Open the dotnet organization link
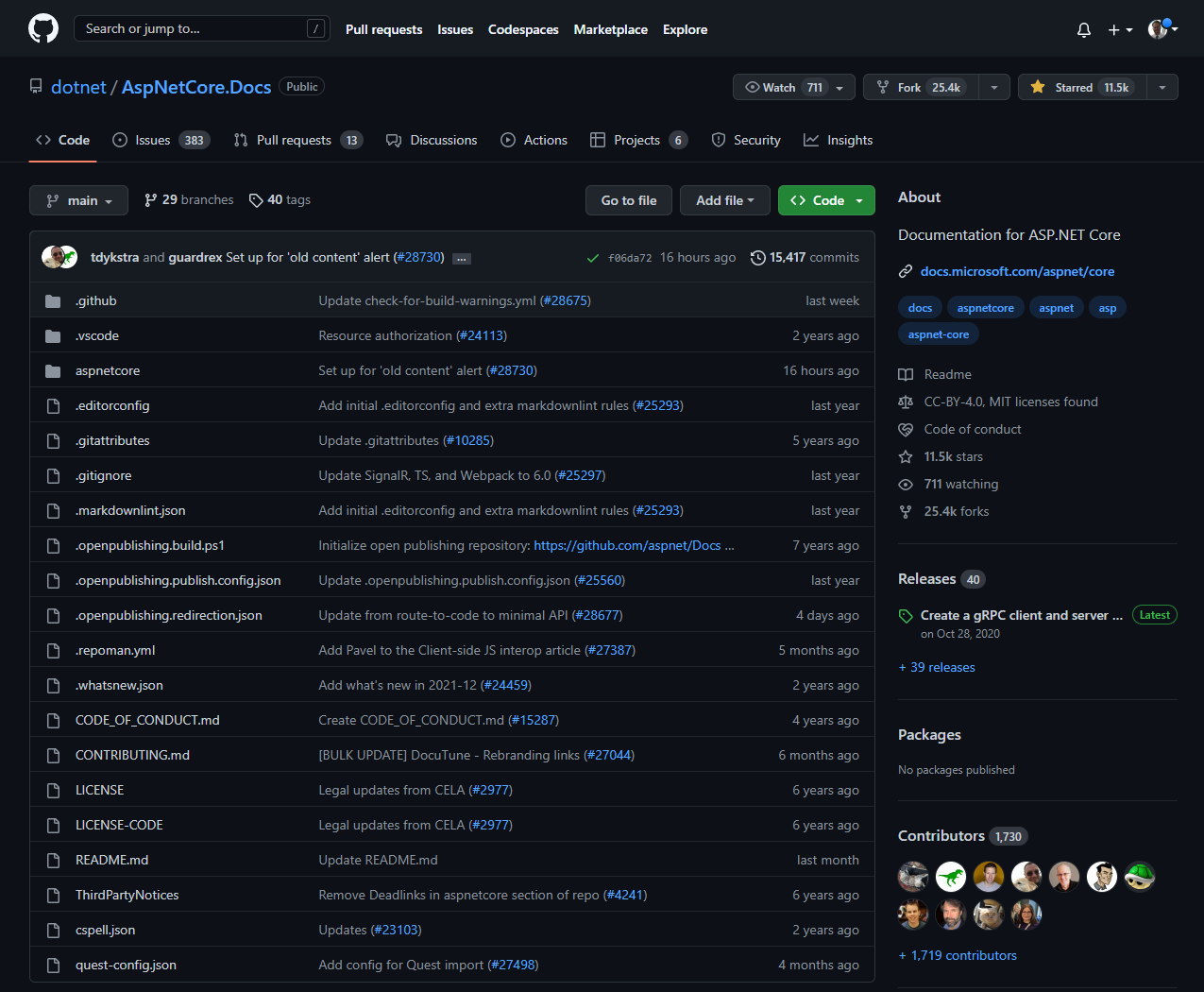The height and width of the screenshot is (992, 1204). coord(78,87)
